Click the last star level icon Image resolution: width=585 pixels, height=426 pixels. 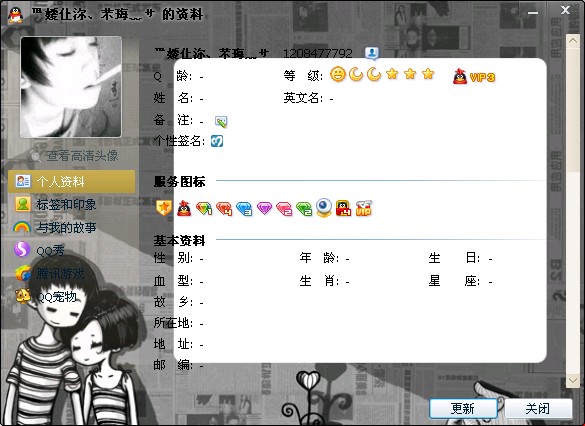point(428,74)
